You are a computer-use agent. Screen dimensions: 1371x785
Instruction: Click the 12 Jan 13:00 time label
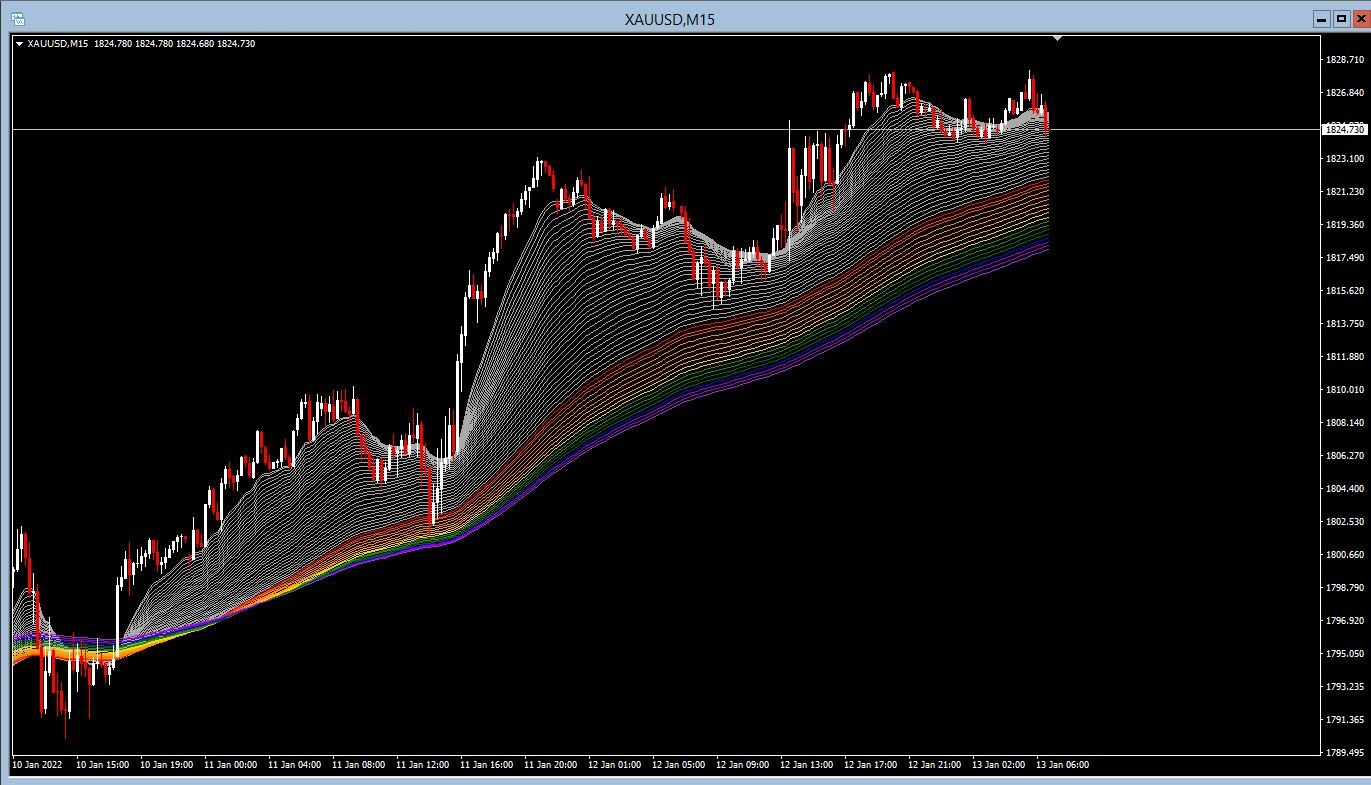(x=807, y=765)
